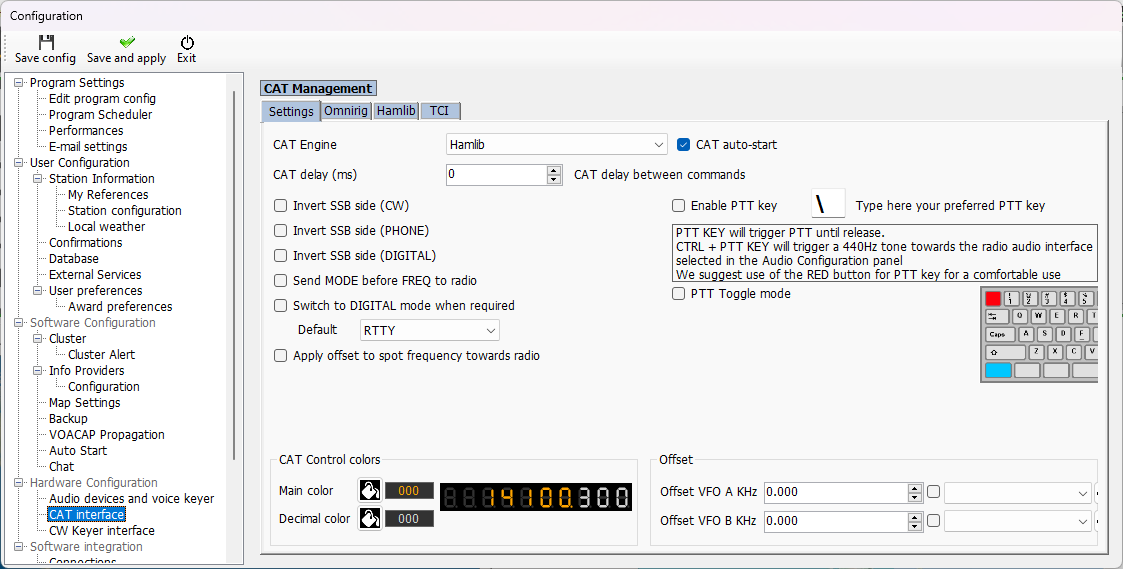This screenshot has height=569, width=1123.
Task: Open the Default mode RTTY dropdown
Action: 430,330
